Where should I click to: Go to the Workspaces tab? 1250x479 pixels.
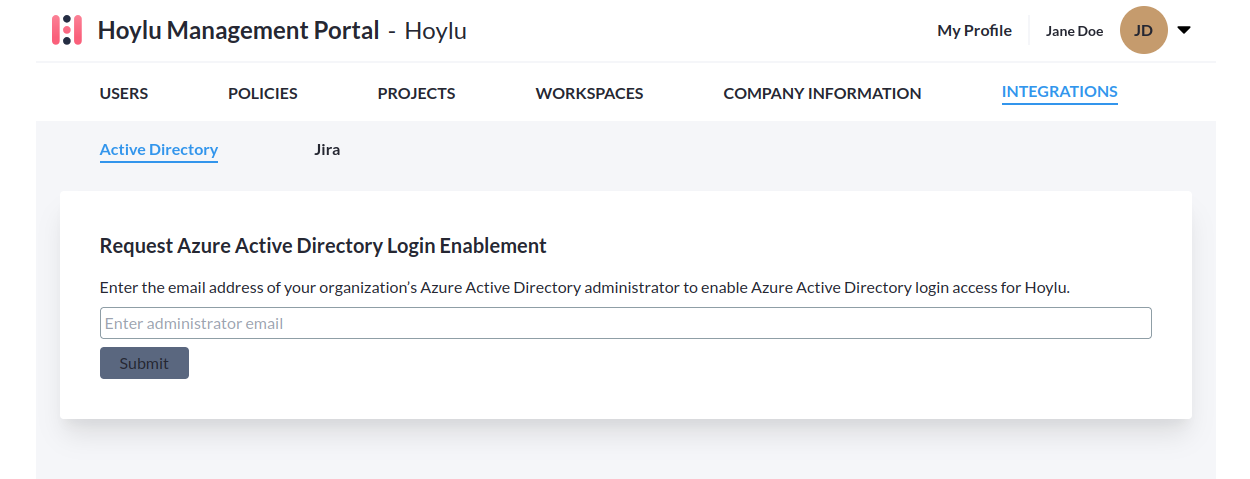pos(589,93)
